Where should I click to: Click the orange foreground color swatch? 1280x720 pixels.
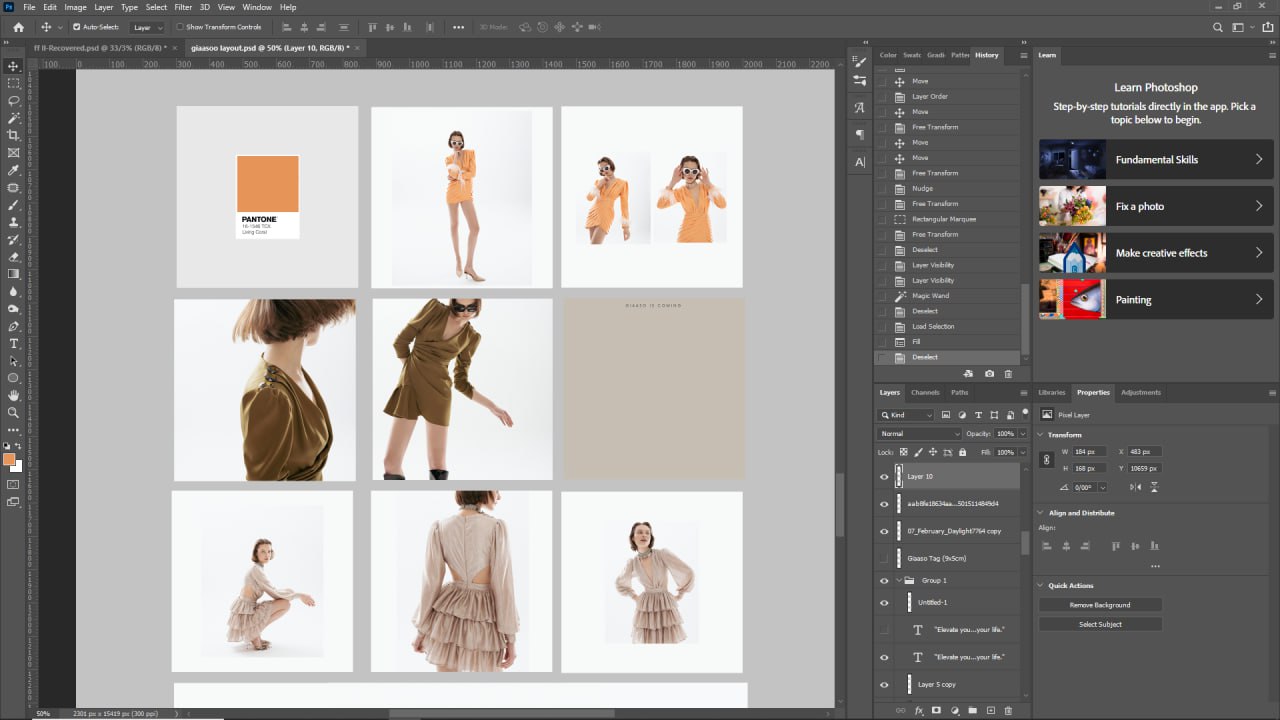coord(9,460)
